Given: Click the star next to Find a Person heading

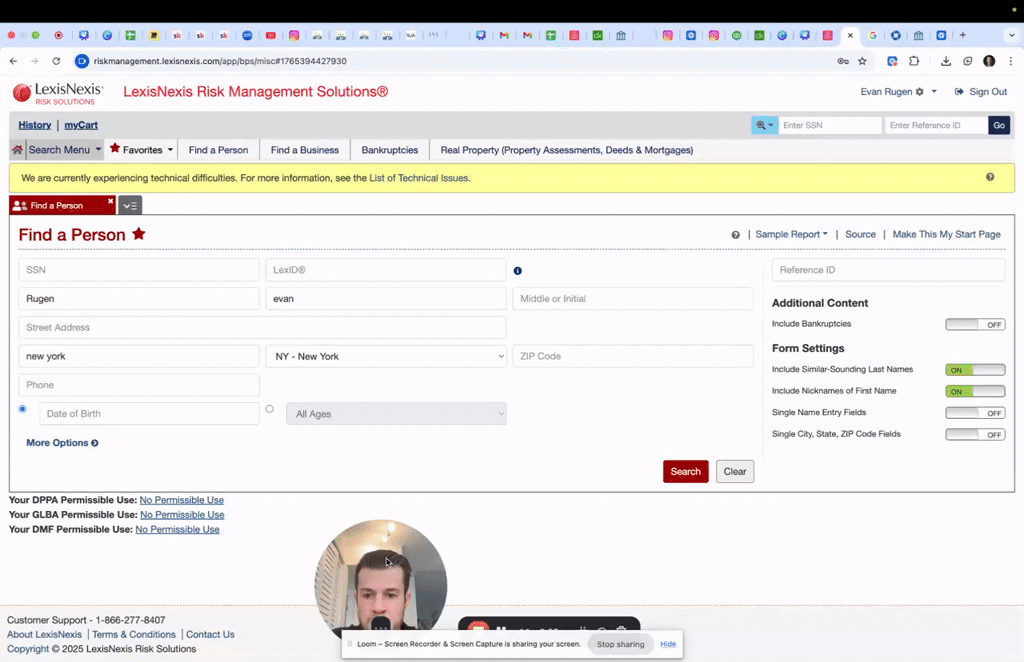Looking at the screenshot, I should tap(138, 234).
